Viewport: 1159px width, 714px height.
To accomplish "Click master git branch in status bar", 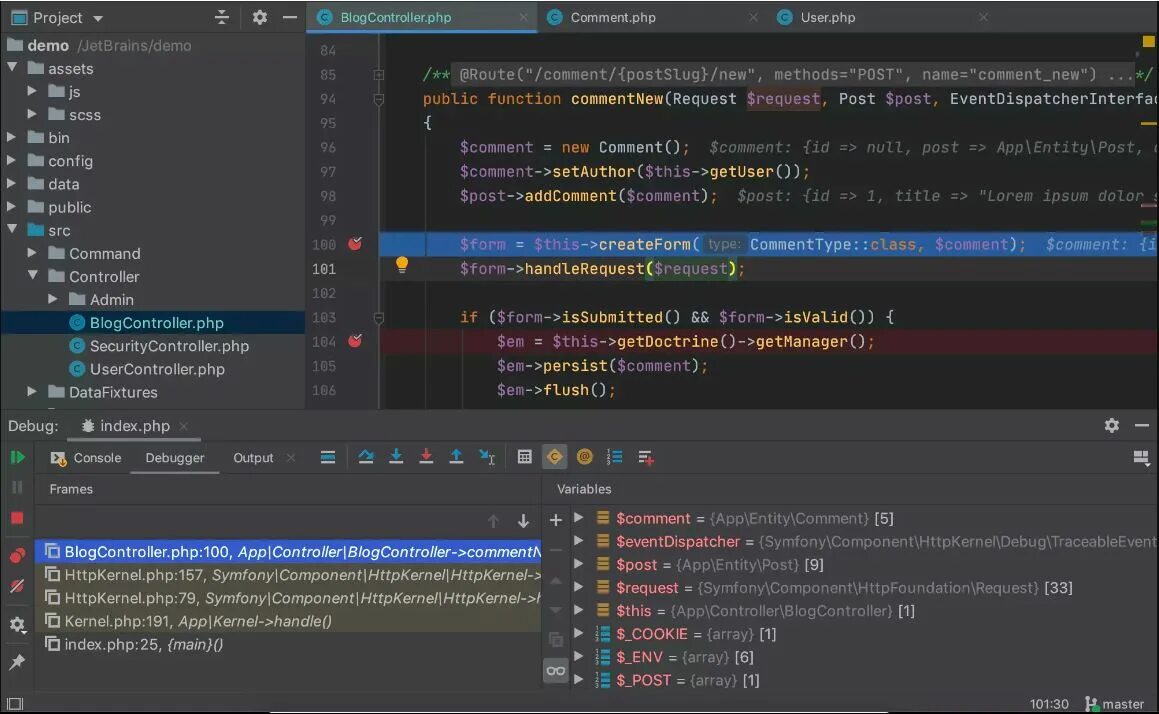I will 1115,704.
